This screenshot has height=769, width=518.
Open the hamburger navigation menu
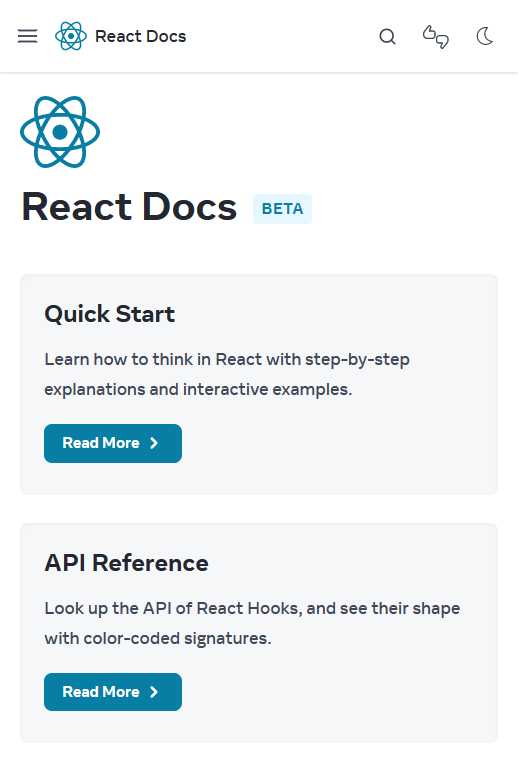point(27,36)
